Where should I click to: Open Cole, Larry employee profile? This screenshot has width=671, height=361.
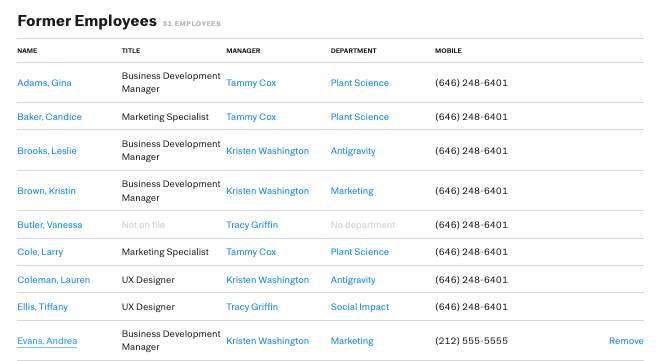click(40, 252)
